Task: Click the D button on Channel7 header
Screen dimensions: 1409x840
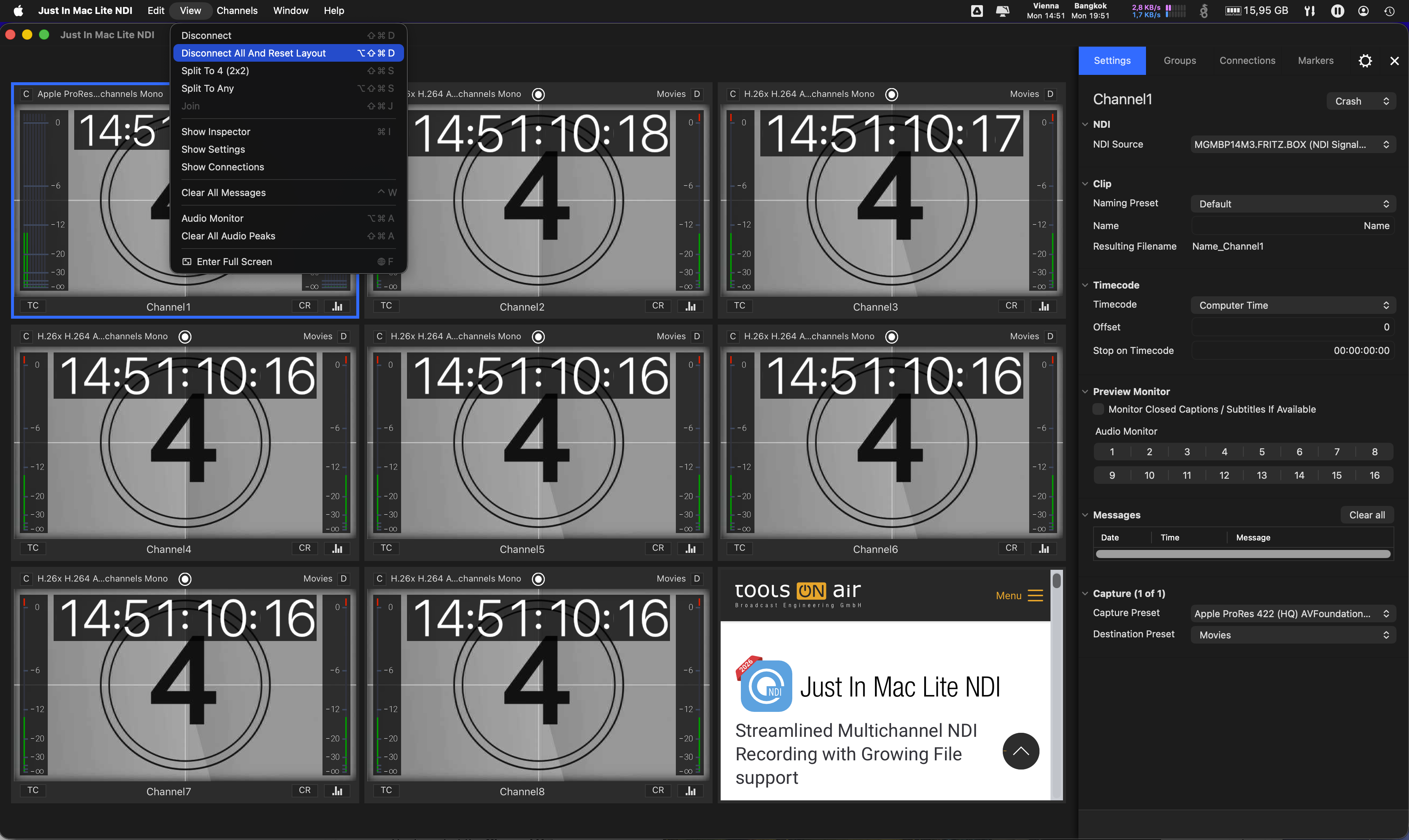Action: (343, 579)
